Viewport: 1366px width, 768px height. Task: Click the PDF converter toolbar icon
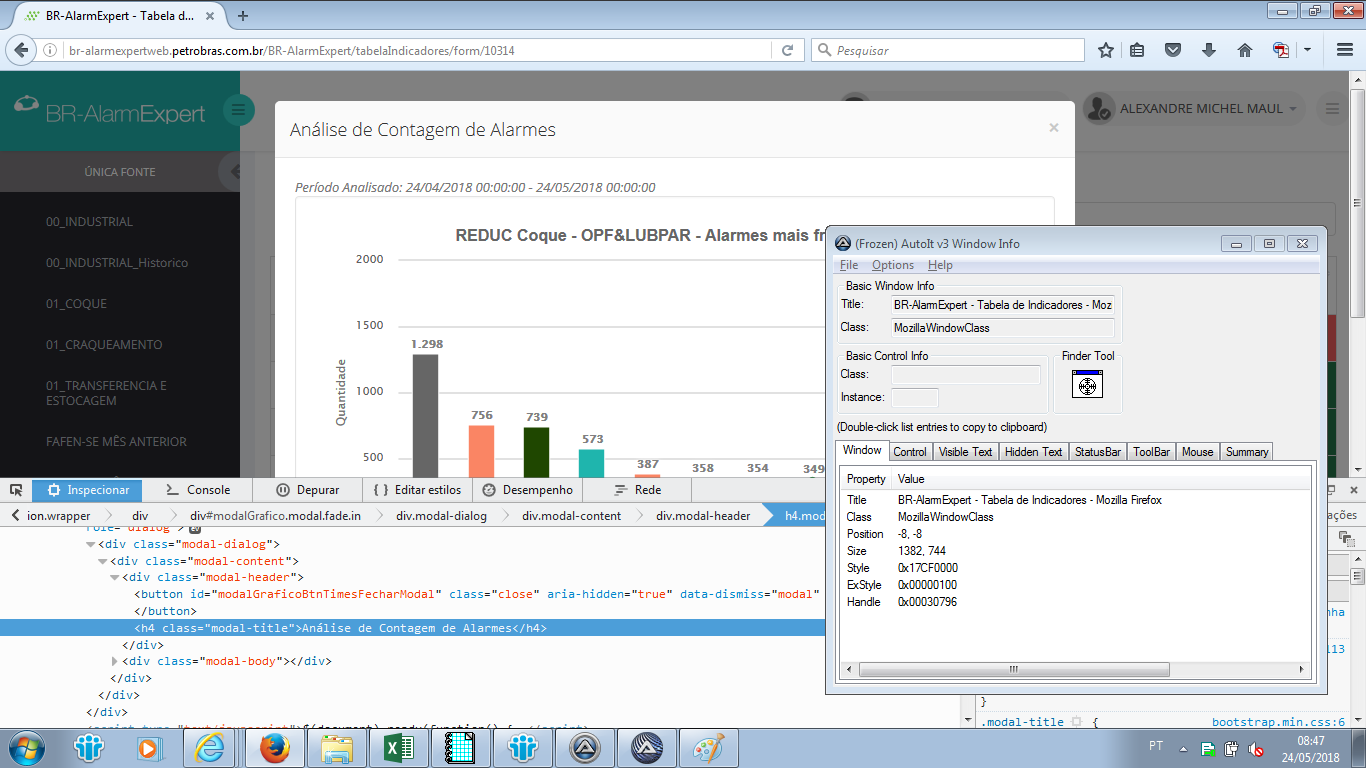click(x=1281, y=50)
